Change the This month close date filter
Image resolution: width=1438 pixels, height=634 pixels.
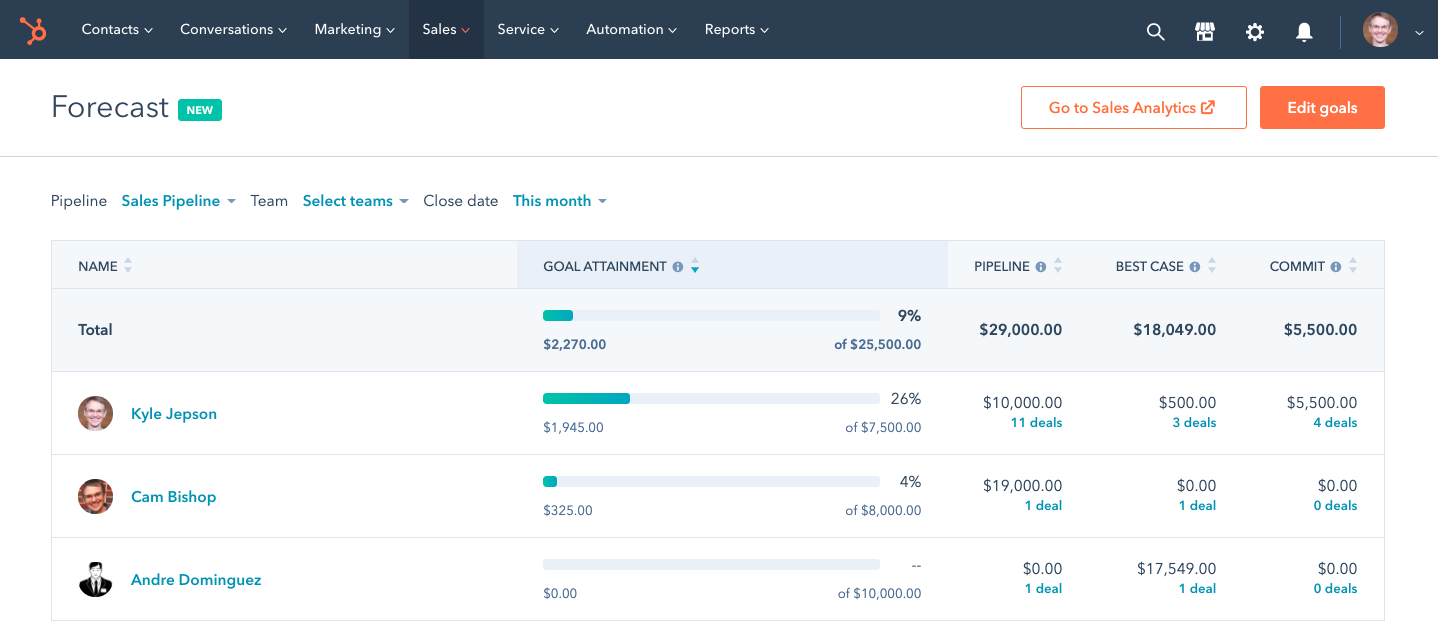click(559, 201)
